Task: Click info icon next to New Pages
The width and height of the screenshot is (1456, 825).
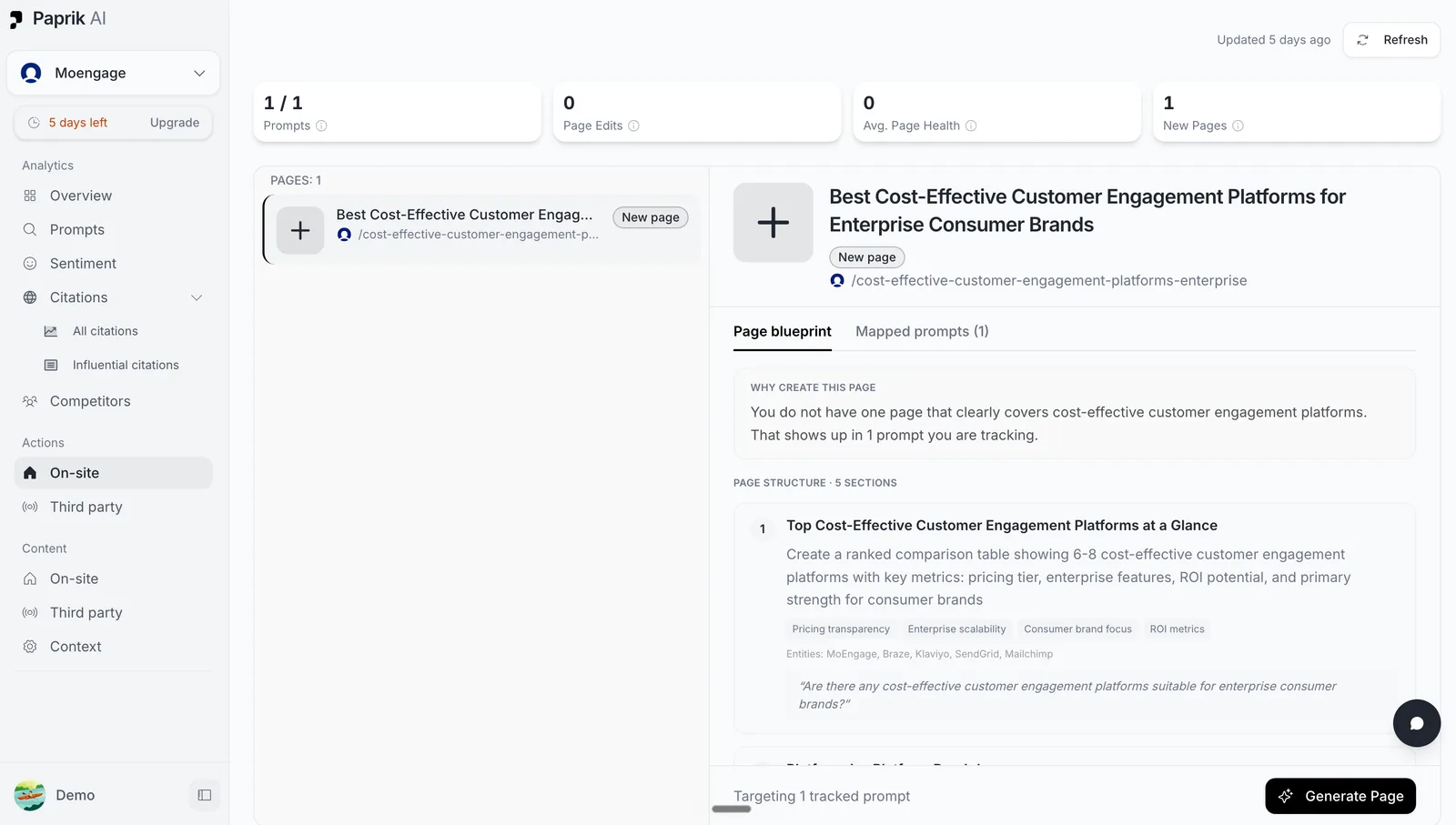Action: coord(1238,126)
